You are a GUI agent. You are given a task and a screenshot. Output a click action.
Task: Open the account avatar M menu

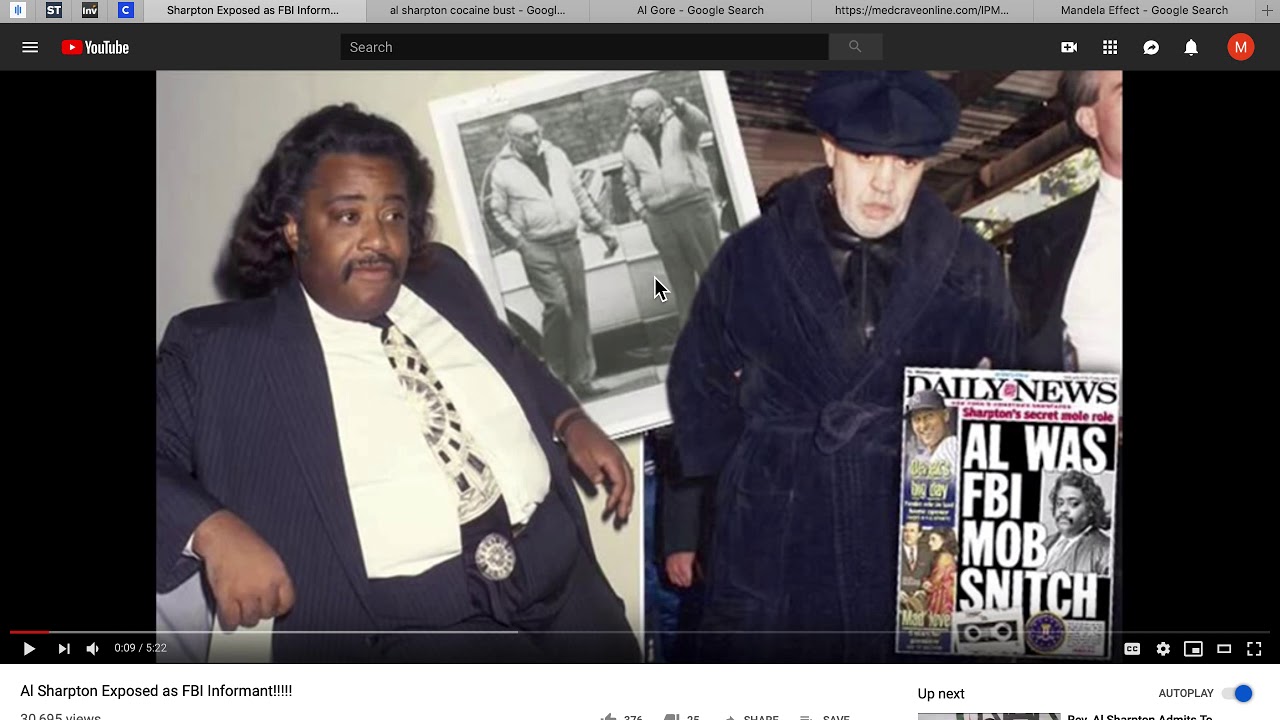tap(1241, 47)
